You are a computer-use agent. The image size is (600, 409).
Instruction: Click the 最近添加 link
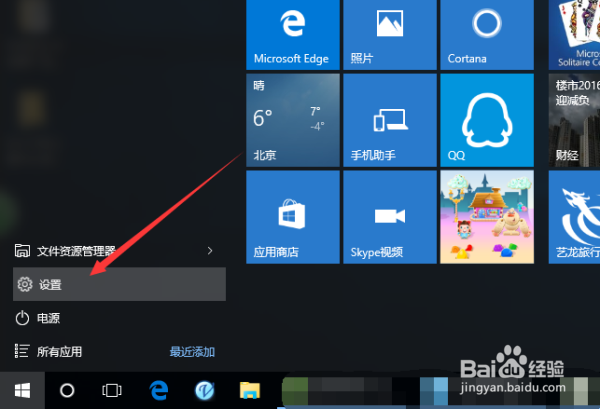pyautogui.click(x=192, y=352)
